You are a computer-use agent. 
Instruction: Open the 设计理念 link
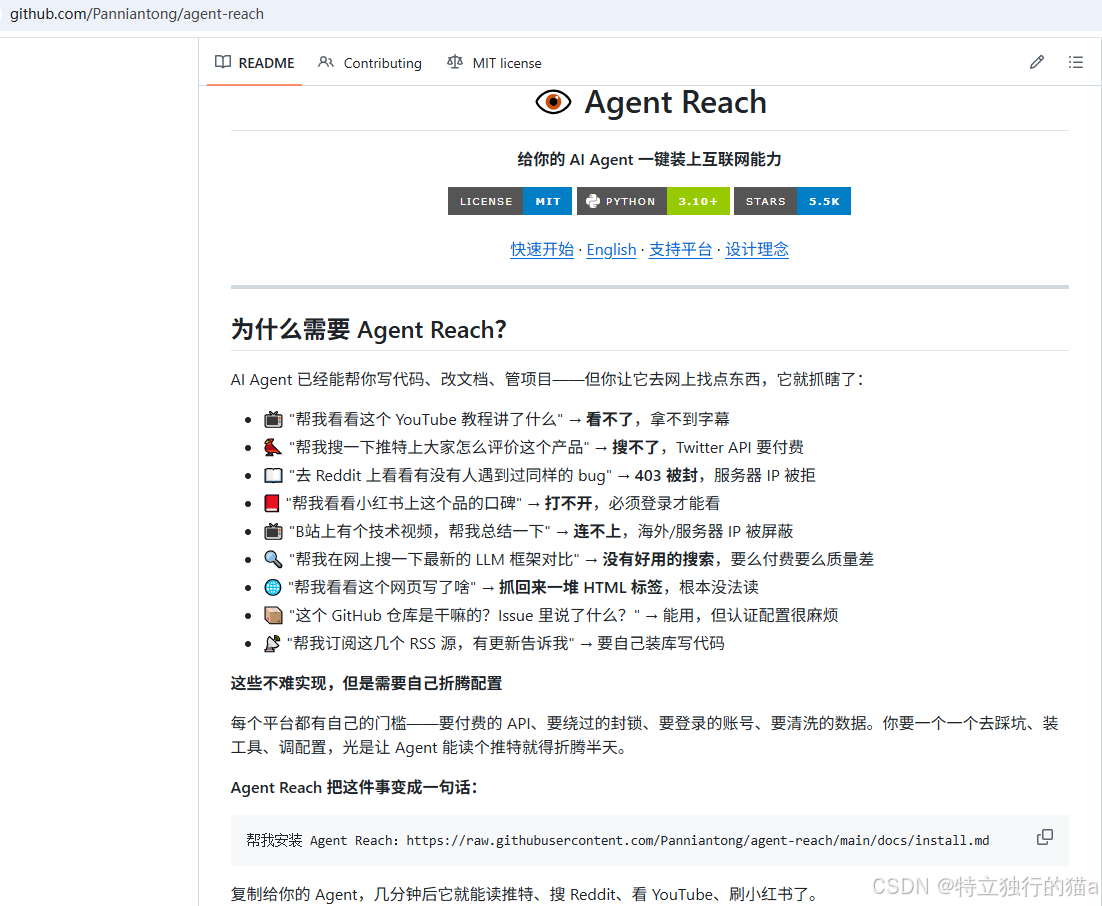pyautogui.click(x=757, y=250)
